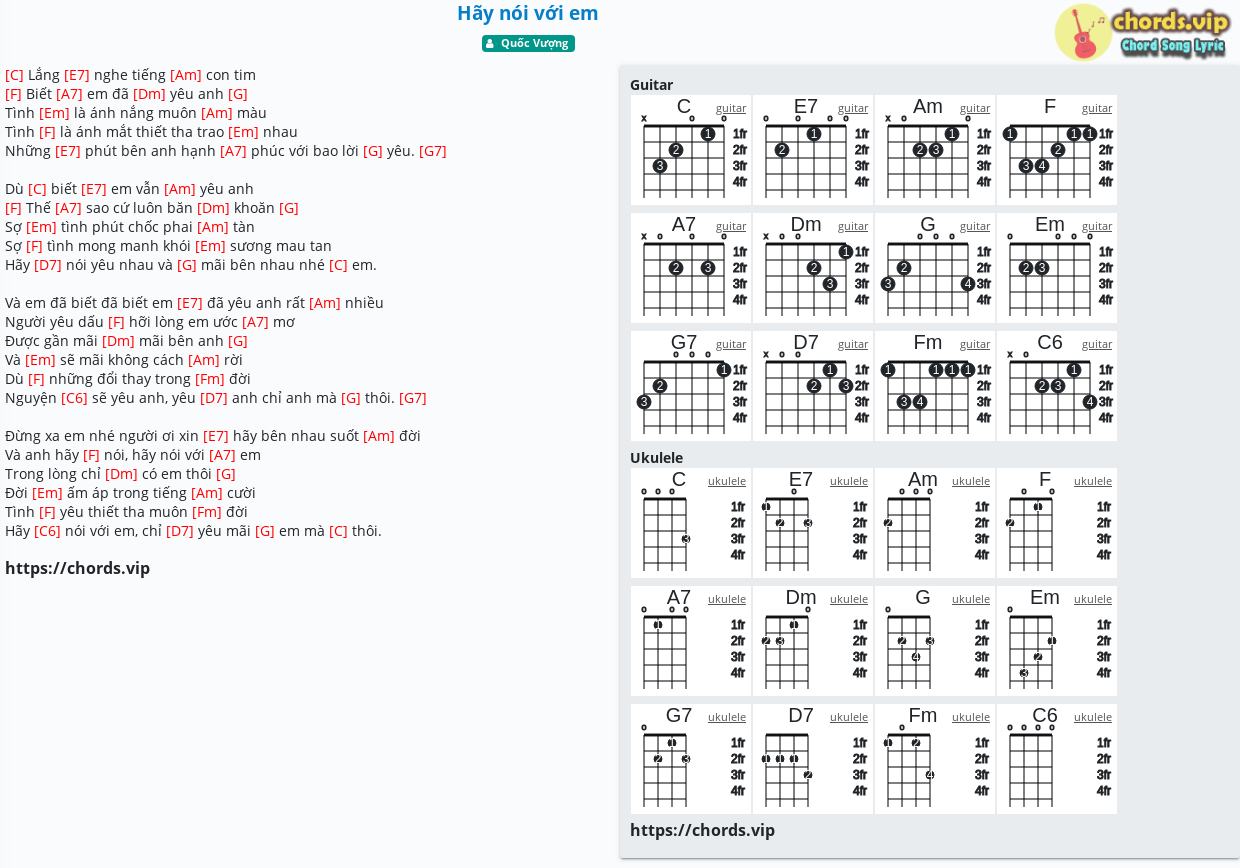1240x868 pixels.
Task: Open the ukulele link for chord Dm
Action: [x=849, y=599]
